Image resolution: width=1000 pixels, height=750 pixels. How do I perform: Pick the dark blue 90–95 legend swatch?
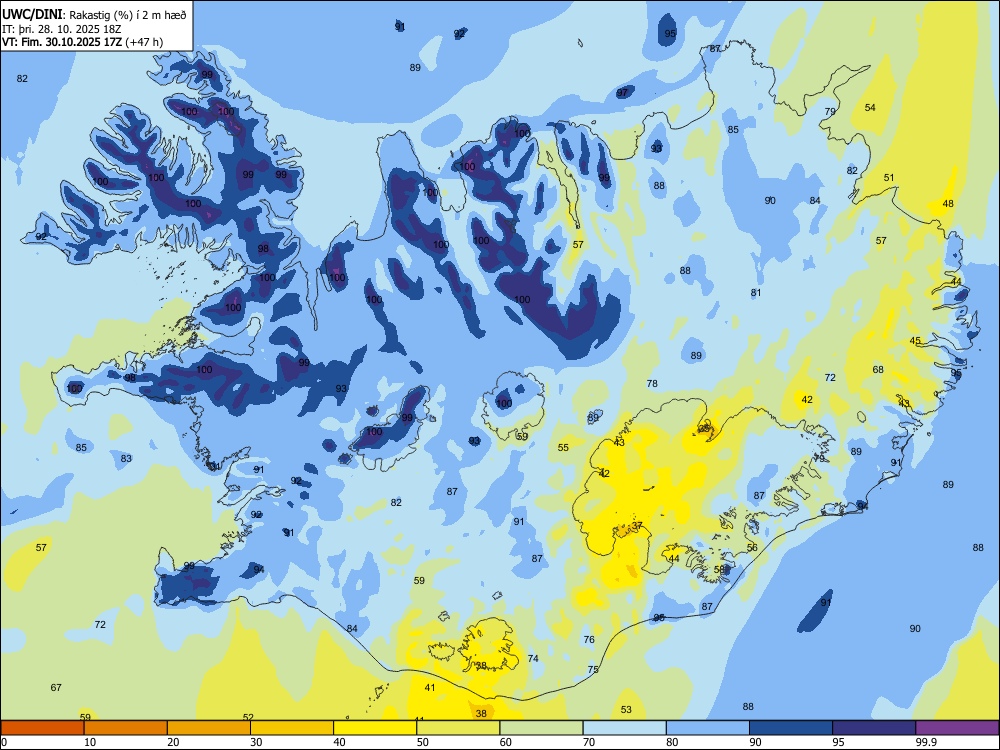pyautogui.click(x=791, y=728)
